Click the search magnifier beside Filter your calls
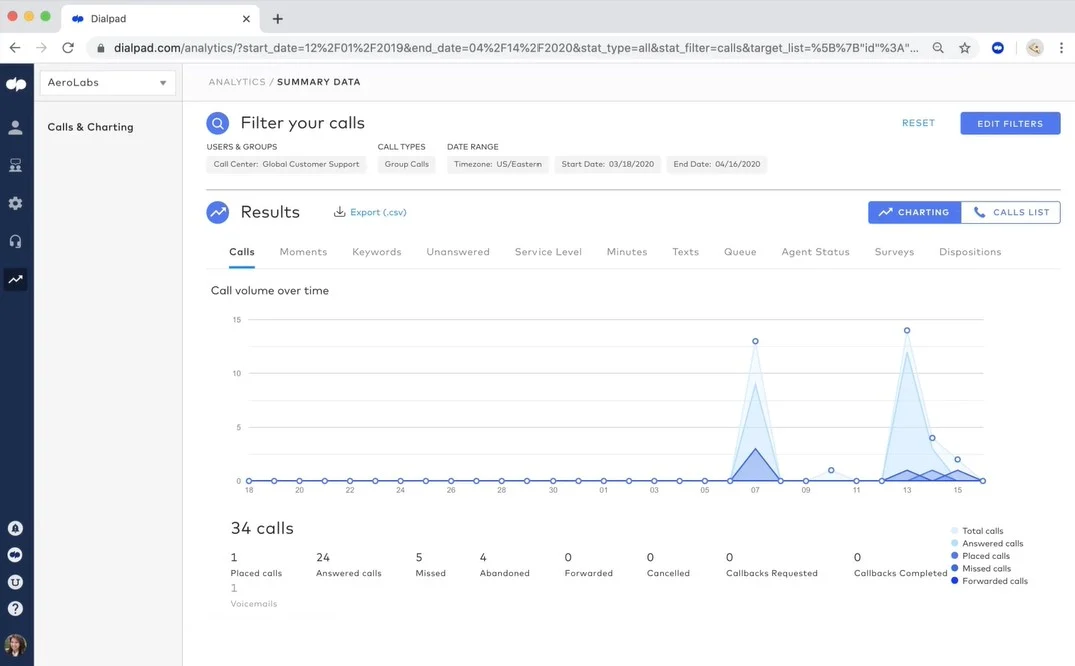Screen dimensions: 1075x666 click(x=217, y=123)
